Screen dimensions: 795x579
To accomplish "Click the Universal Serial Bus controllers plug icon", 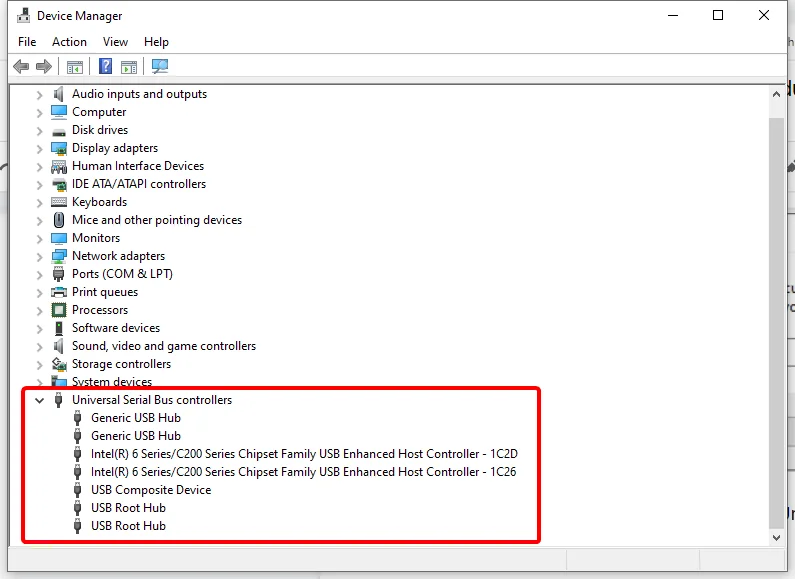I will tap(59, 400).
